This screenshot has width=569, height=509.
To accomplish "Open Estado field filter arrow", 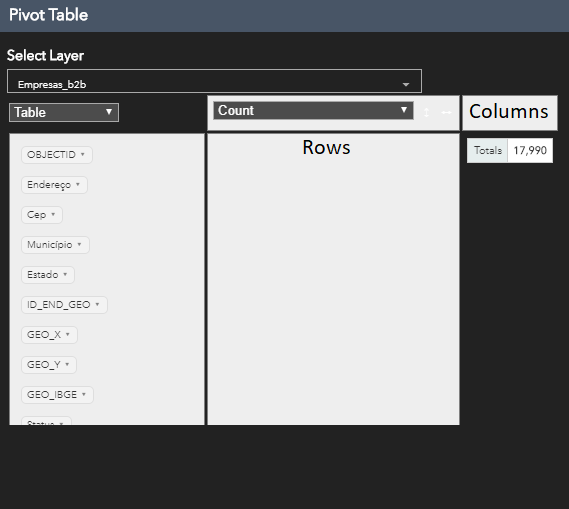I will (x=65, y=275).
